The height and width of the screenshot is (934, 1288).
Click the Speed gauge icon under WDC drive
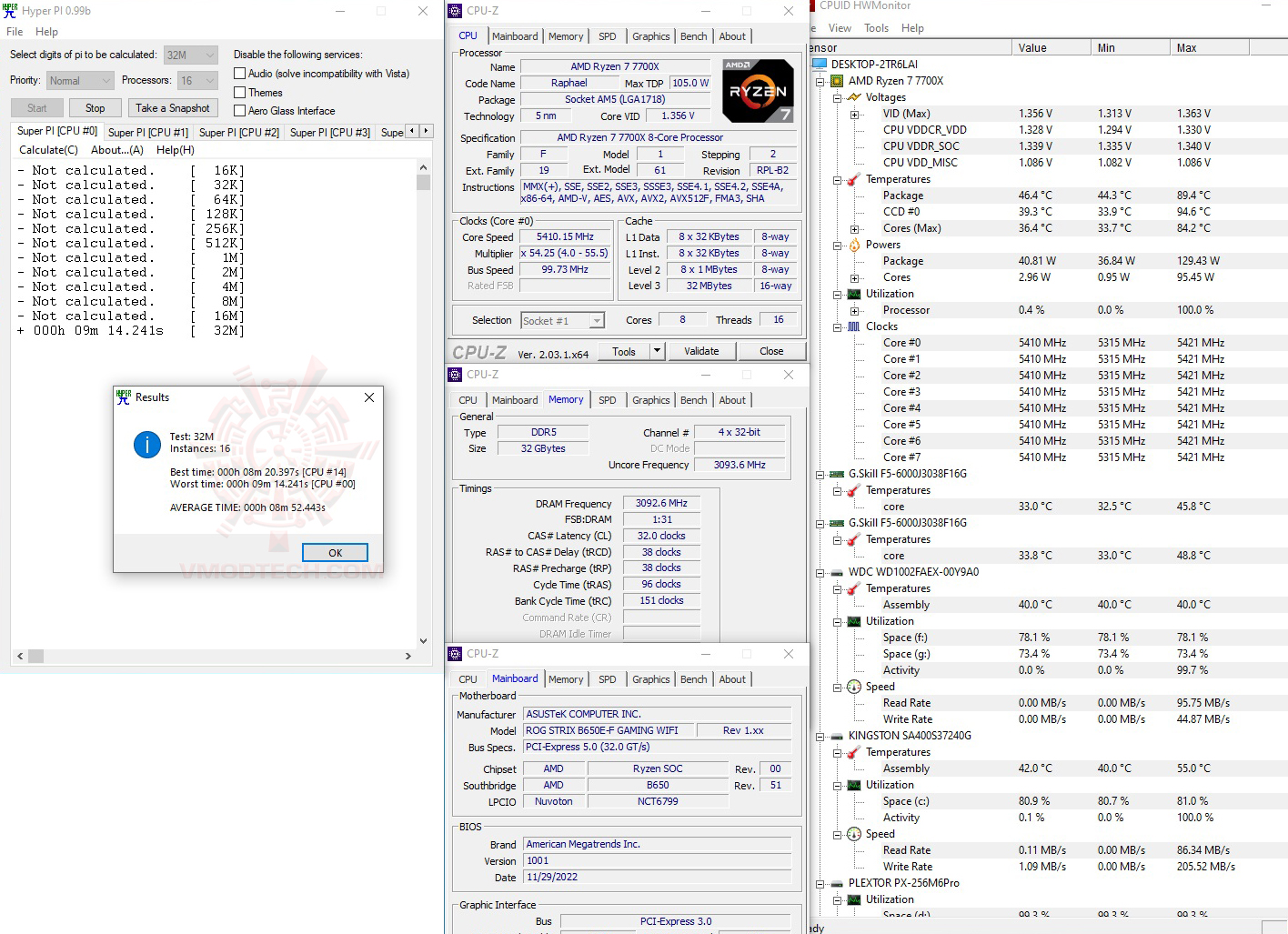[x=854, y=687]
